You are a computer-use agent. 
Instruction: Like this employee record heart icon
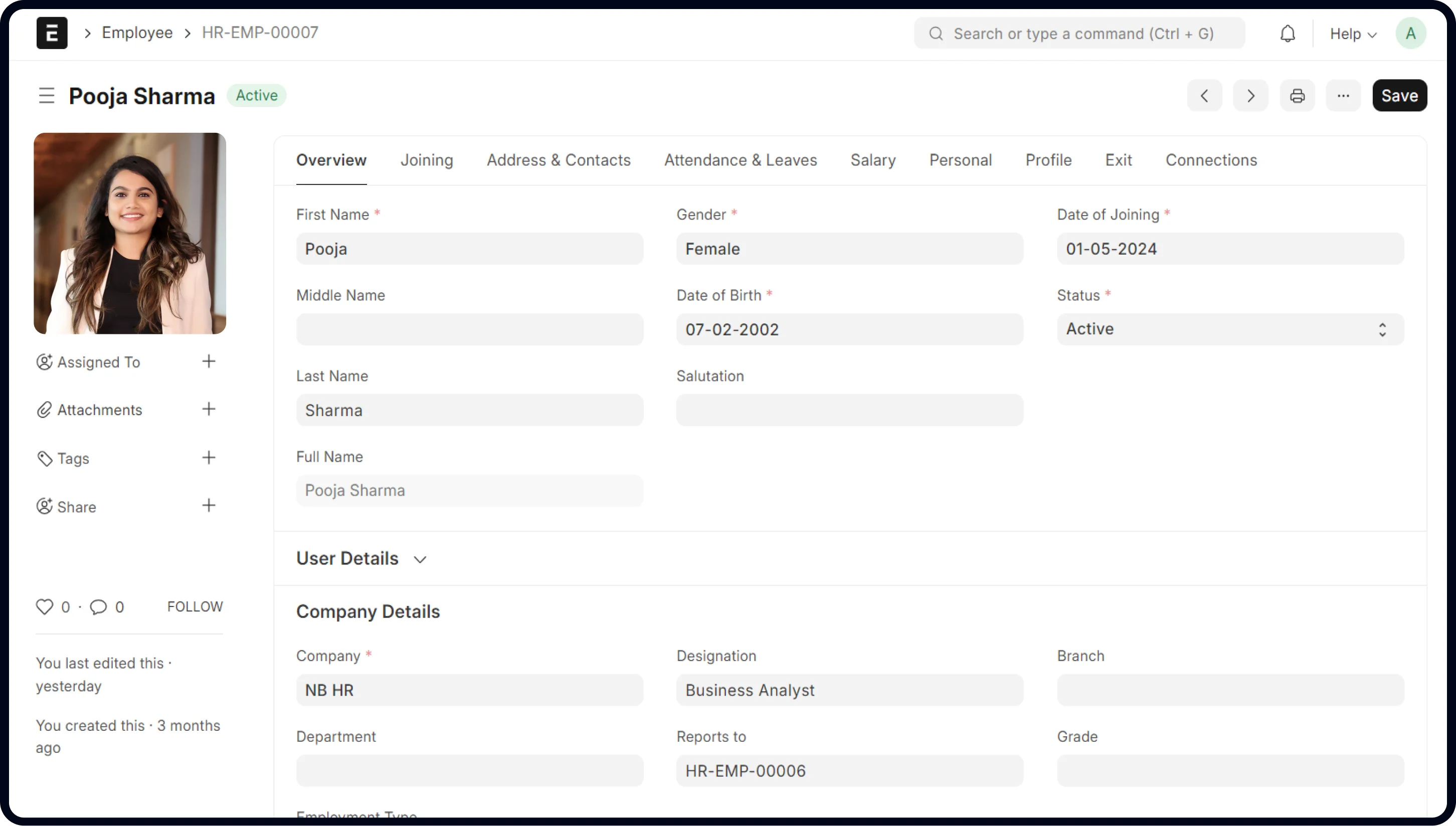click(x=44, y=606)
